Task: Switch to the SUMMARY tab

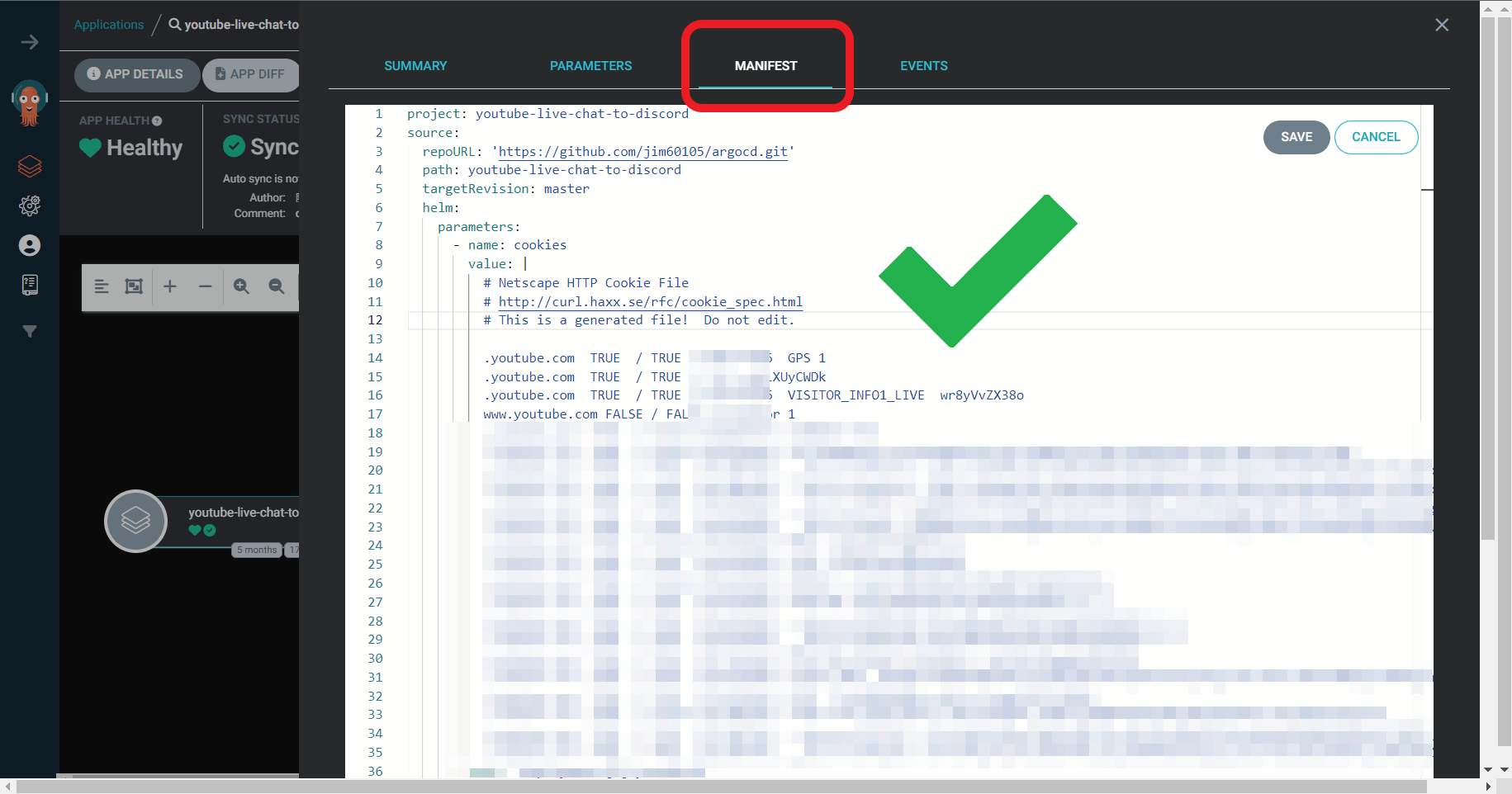Action: click(x=415, y=66)
